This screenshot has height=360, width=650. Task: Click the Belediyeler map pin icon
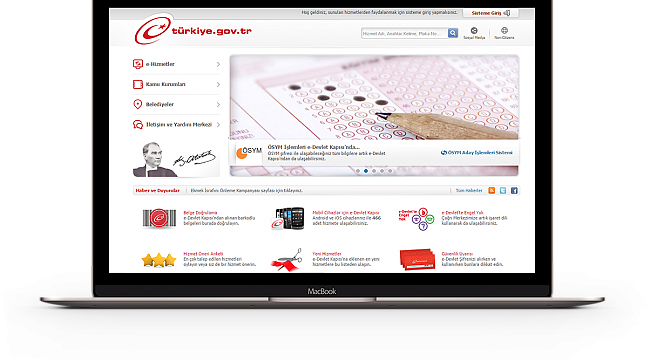coord(138,104)
